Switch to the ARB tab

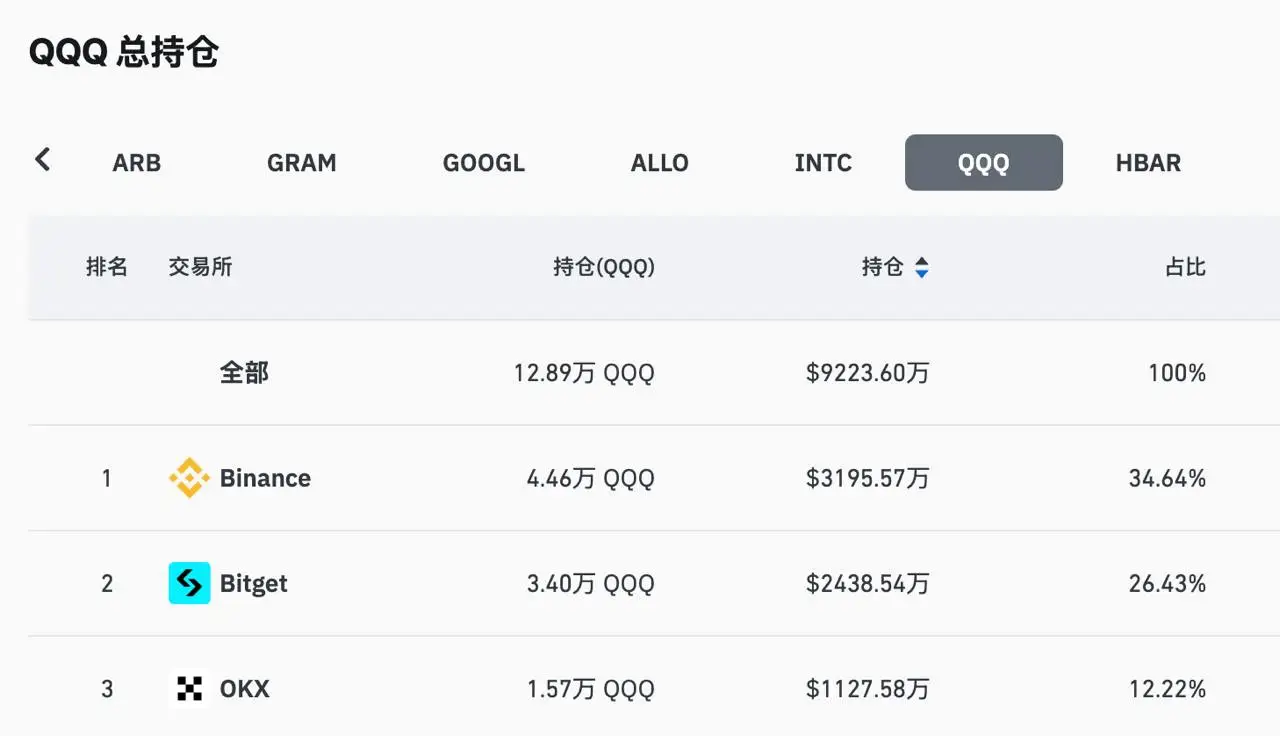tap(137, 163)
